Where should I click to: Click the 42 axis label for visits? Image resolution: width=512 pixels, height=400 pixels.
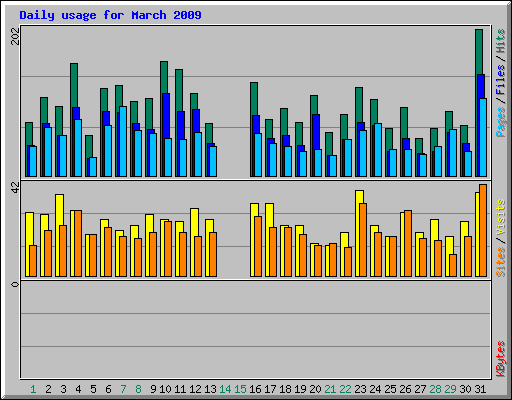pyautogui.click(x=15, y=188)
